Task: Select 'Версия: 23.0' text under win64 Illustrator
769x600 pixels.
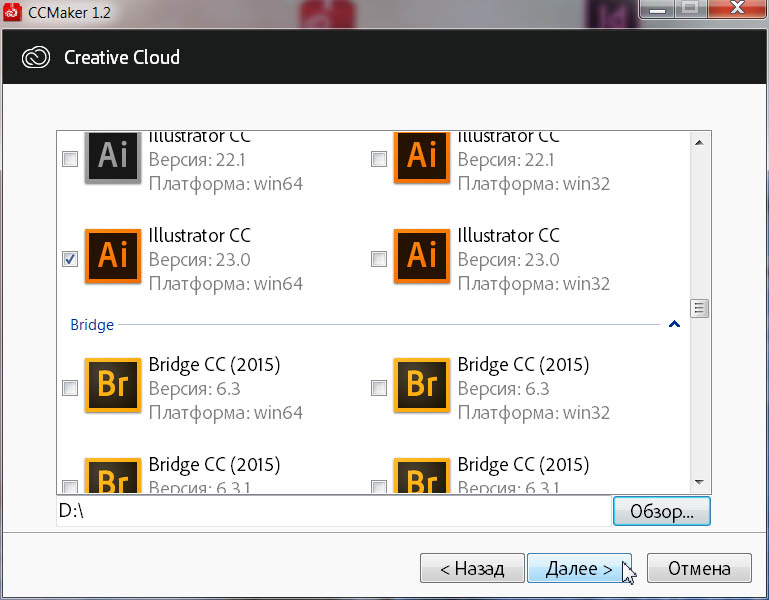Action: pyautogui.click(x=200, y=260)
